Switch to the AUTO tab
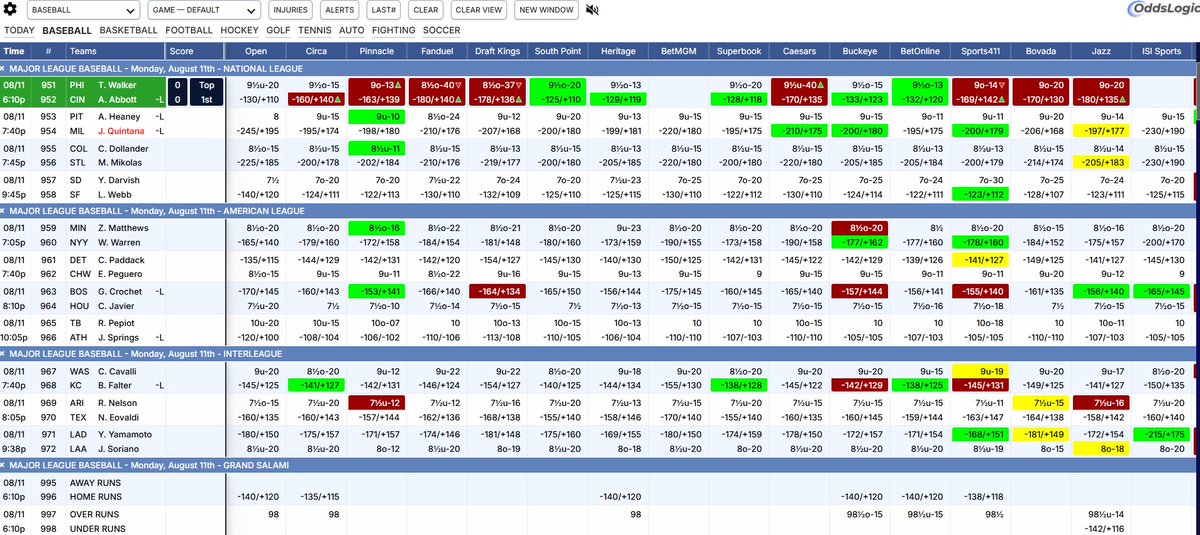 pyautogui.click(x=352, y=31)
